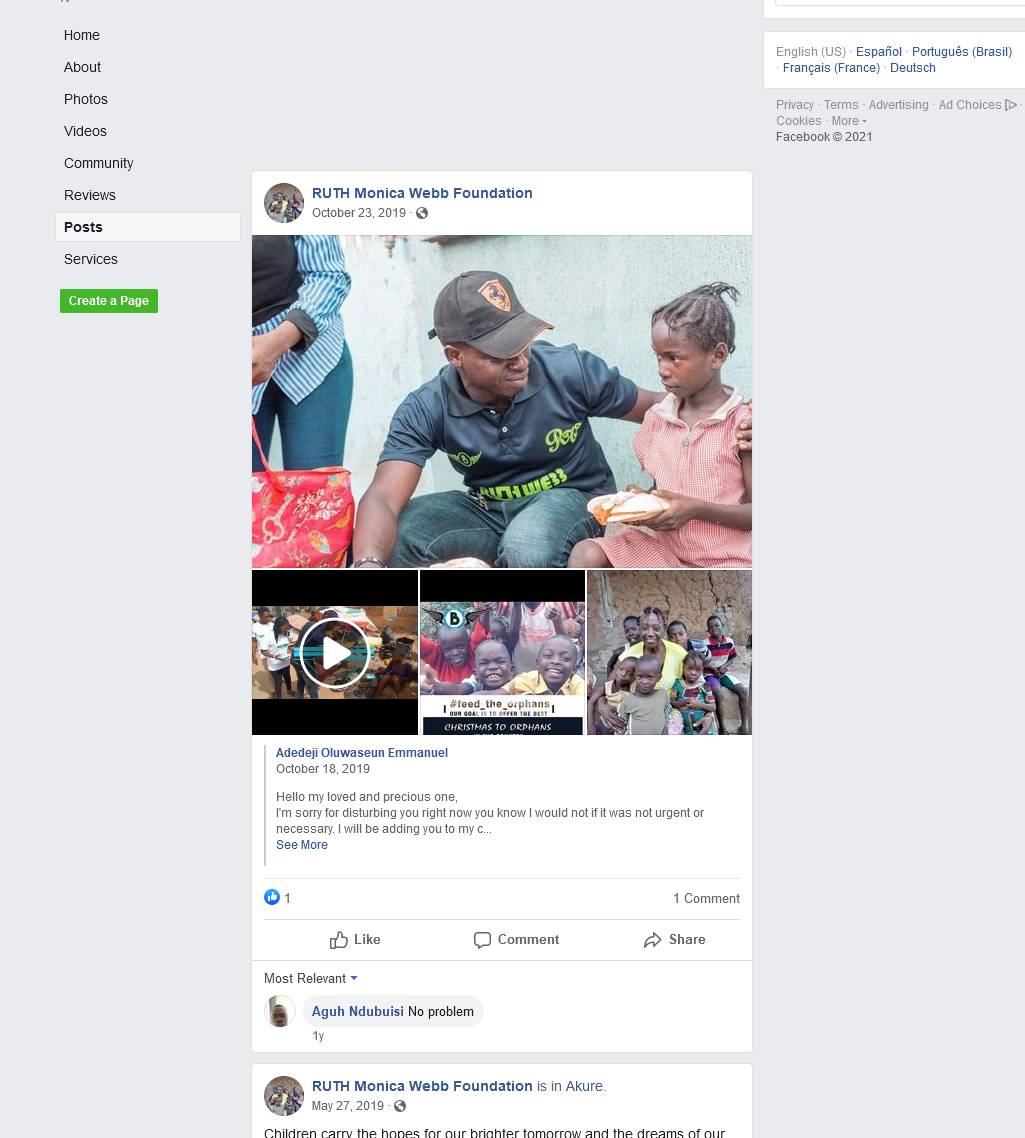Expand post text with See More
The height and width of the screenshot is (1138, 1025).
[302, 845]
